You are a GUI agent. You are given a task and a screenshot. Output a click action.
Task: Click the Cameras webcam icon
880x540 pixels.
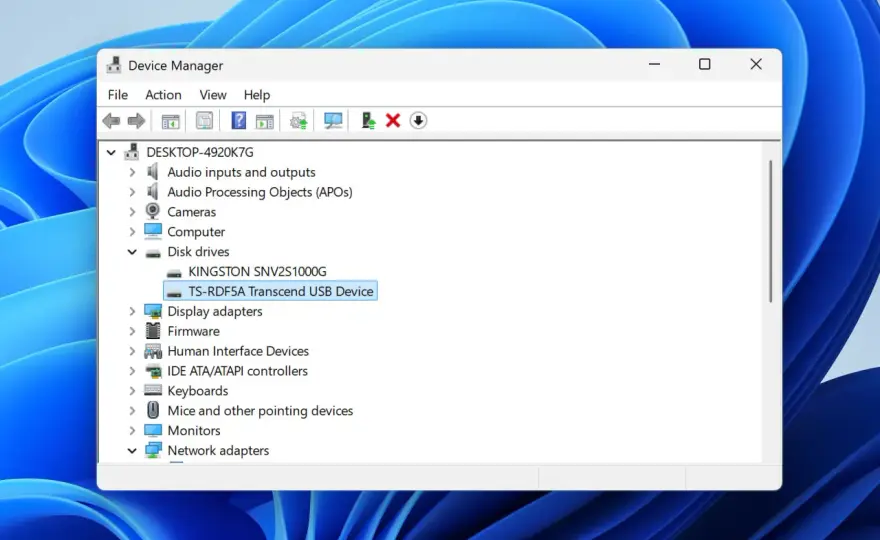click(x=153, y=211)
